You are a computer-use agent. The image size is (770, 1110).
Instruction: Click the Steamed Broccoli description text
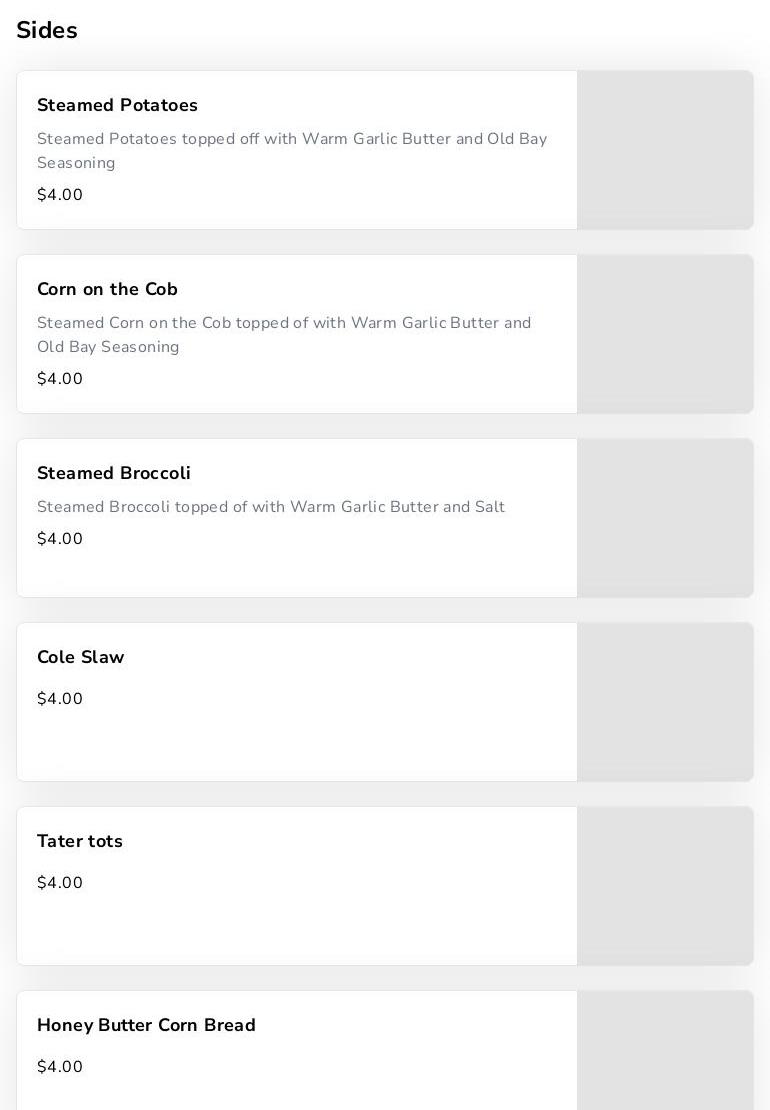(271, 507)
